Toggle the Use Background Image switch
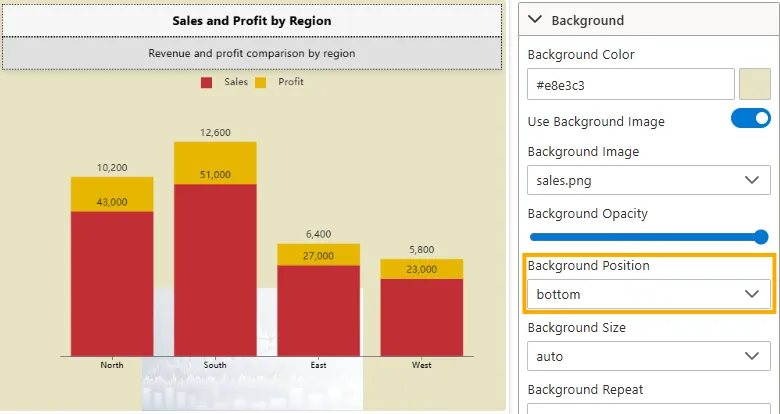Image resolution: width=780 pixels, height=414 pixels. click(750, 119)
